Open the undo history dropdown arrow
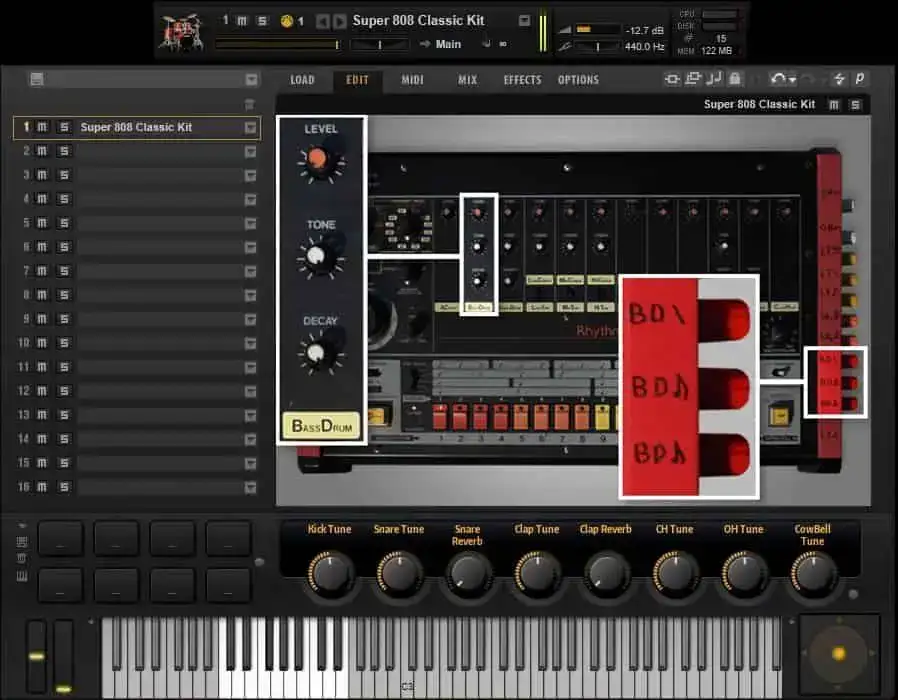This screenshot has width=898, height=700. click(x=792, y=80)
